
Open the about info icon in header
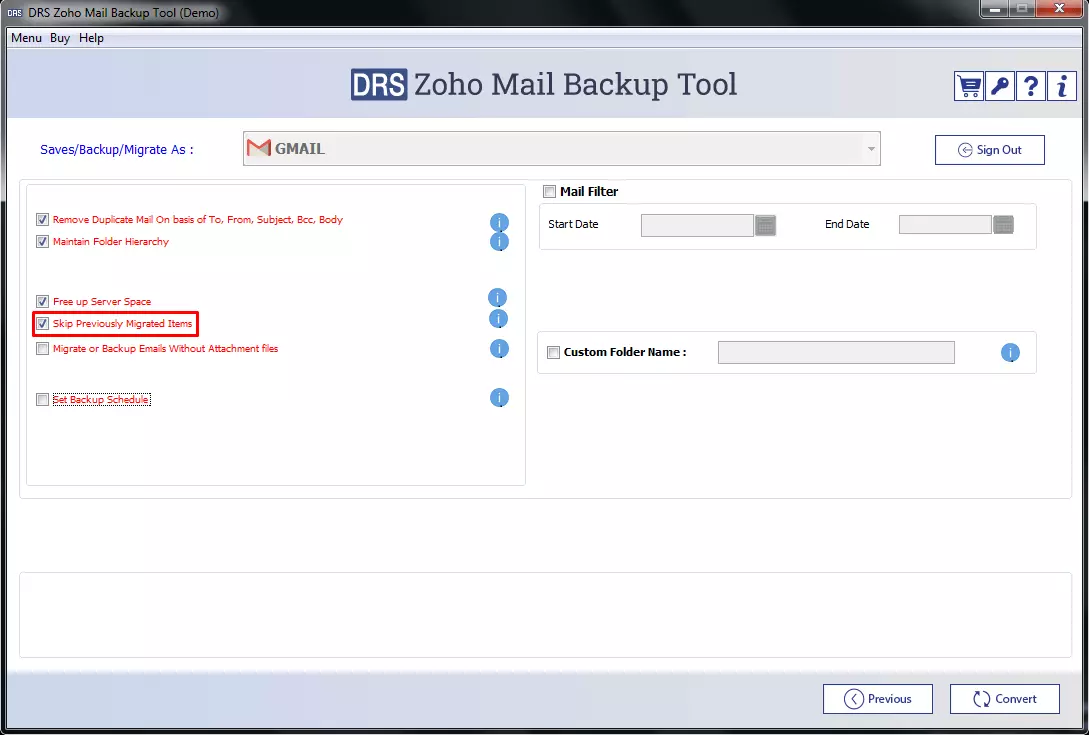click(1062, 86)
